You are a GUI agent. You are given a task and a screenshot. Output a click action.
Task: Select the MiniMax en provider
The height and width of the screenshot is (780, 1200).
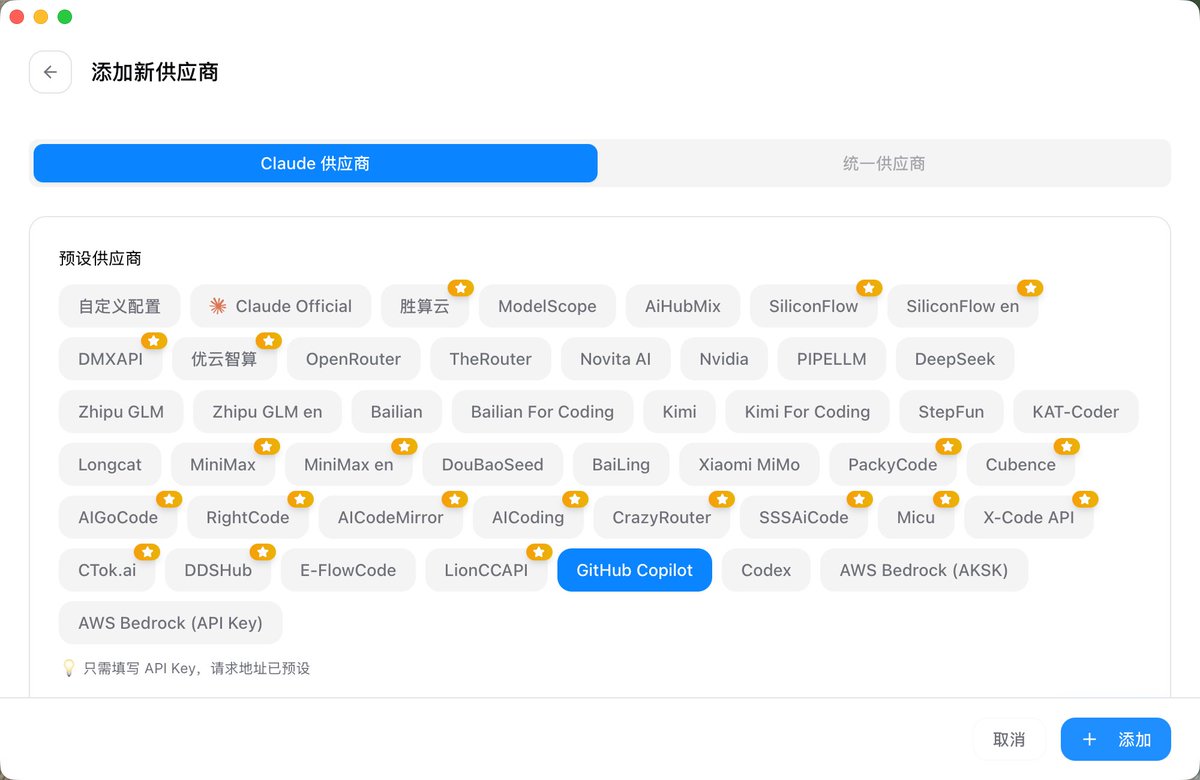[x=349, y=464]
